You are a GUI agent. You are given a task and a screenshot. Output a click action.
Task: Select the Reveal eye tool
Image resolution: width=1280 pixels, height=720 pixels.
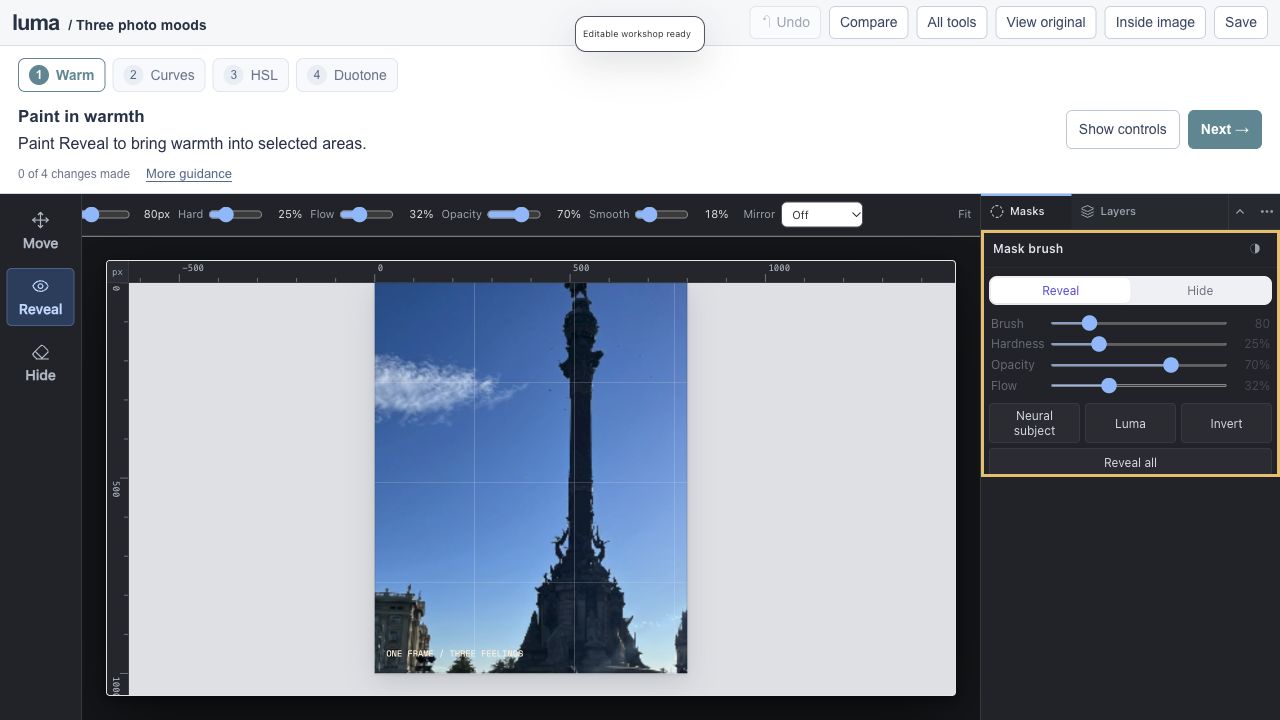40,297
